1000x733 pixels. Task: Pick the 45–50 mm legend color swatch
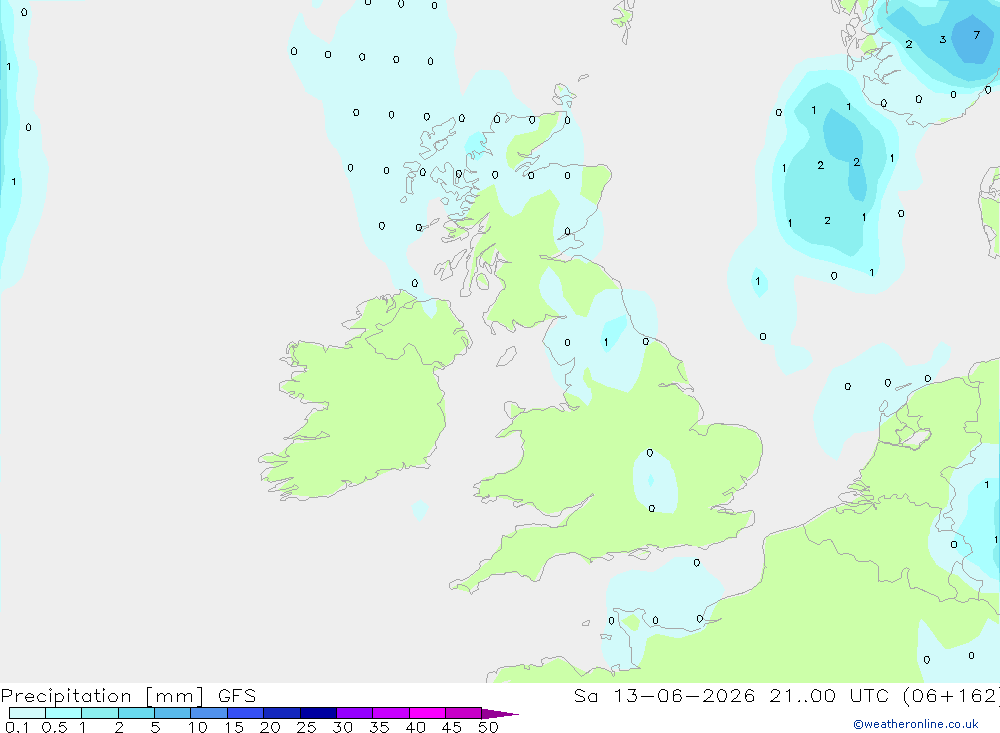click(x=464, y=713)
